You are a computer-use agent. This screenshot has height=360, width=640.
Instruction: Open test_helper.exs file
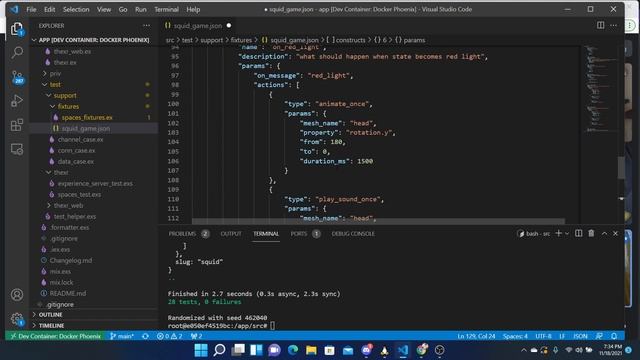click(75, 217)
